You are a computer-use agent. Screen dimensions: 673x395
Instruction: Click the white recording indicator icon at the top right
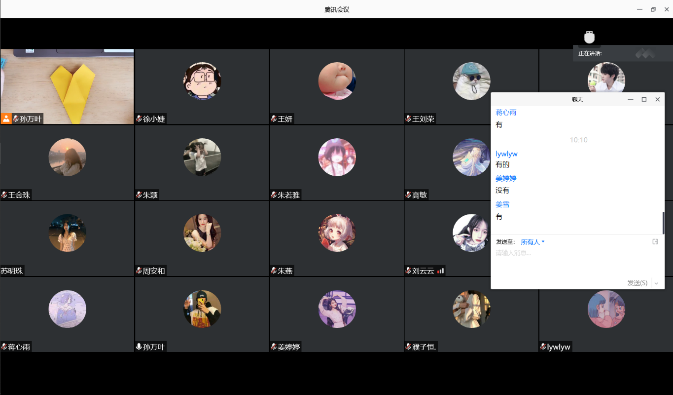pos(589,37)
